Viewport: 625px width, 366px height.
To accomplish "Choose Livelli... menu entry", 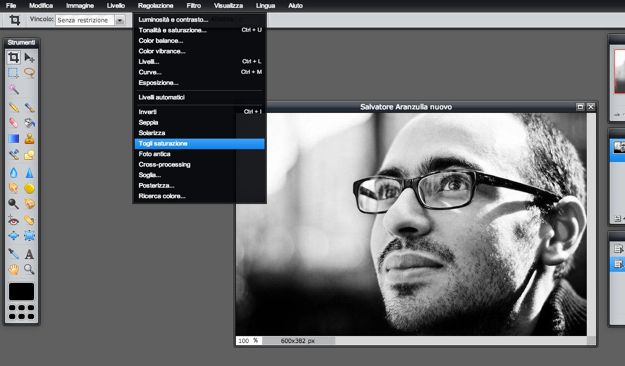I will (x=199, y=62).
